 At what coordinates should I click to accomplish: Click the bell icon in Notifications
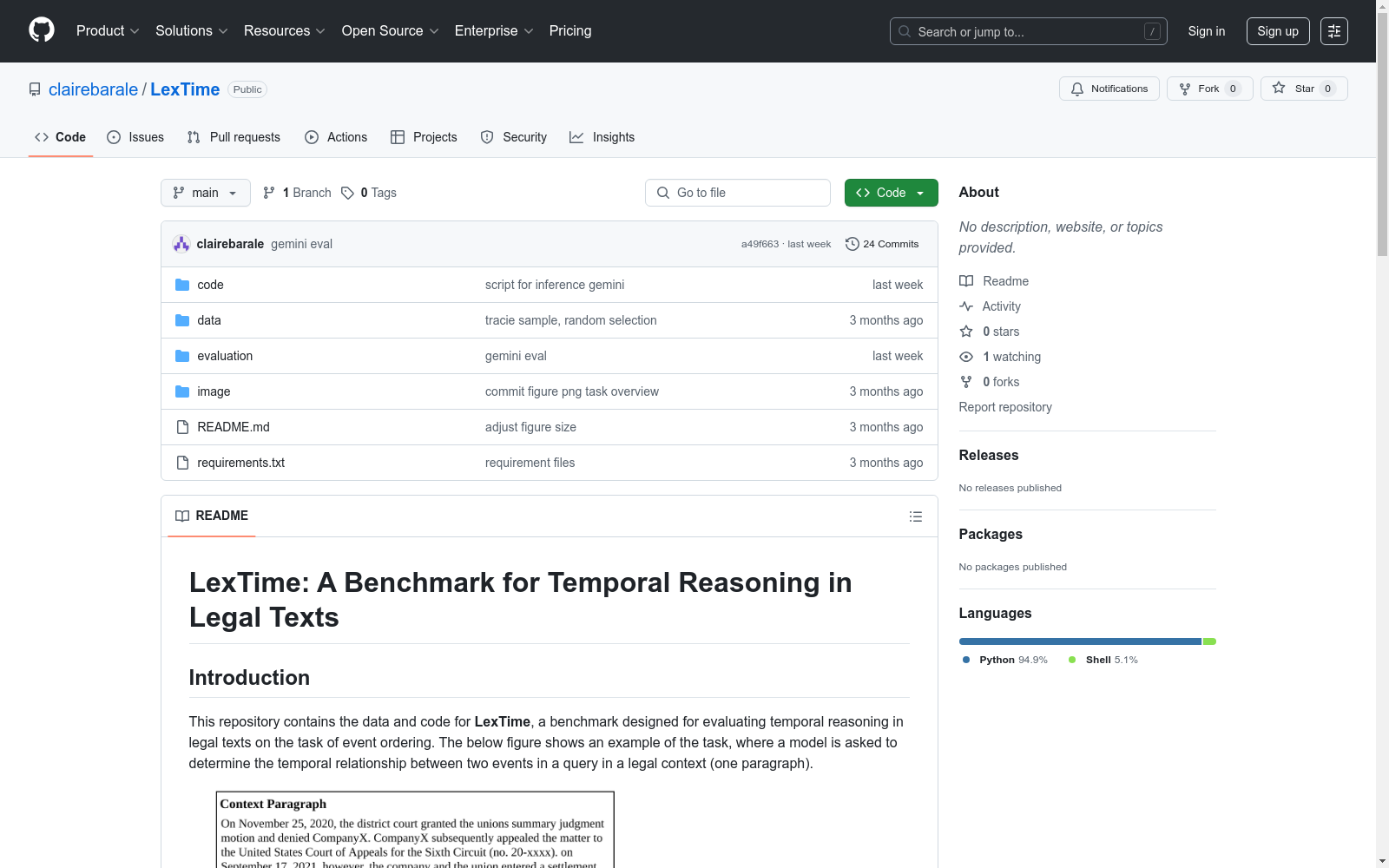(x=1077, y=89)
